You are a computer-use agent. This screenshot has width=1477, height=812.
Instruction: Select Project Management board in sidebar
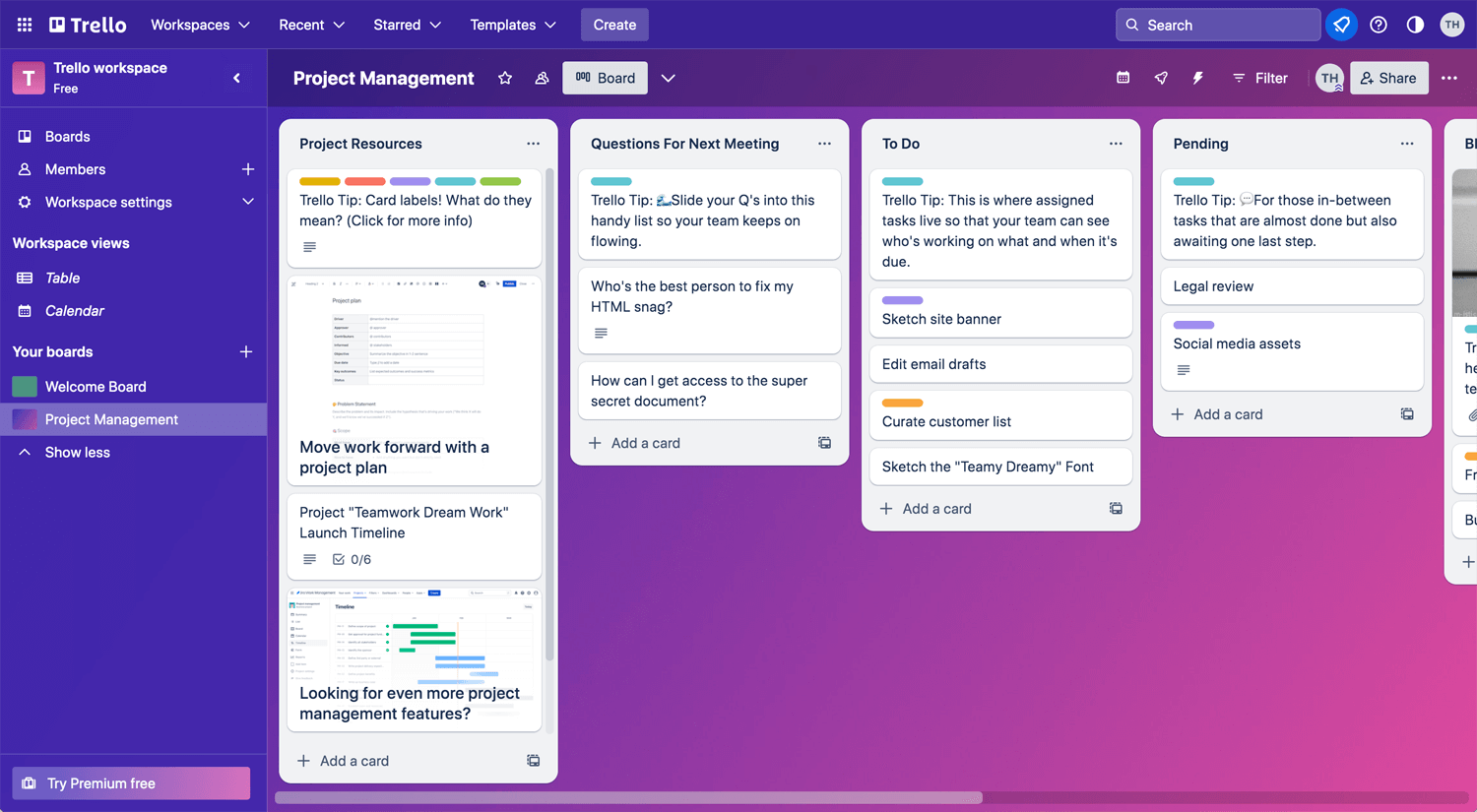tap(134, 419)
